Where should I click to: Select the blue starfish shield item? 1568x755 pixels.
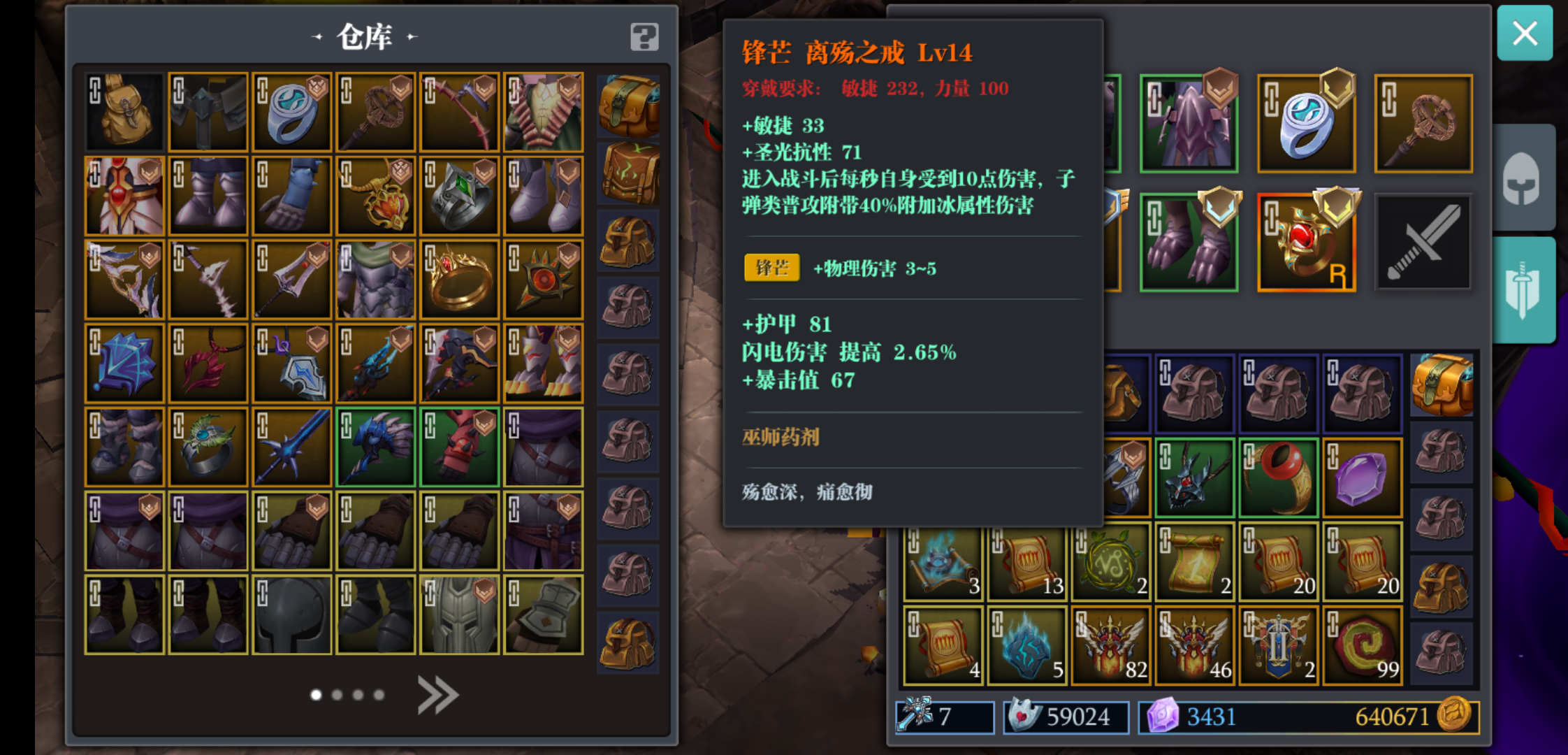click(124, 364)
